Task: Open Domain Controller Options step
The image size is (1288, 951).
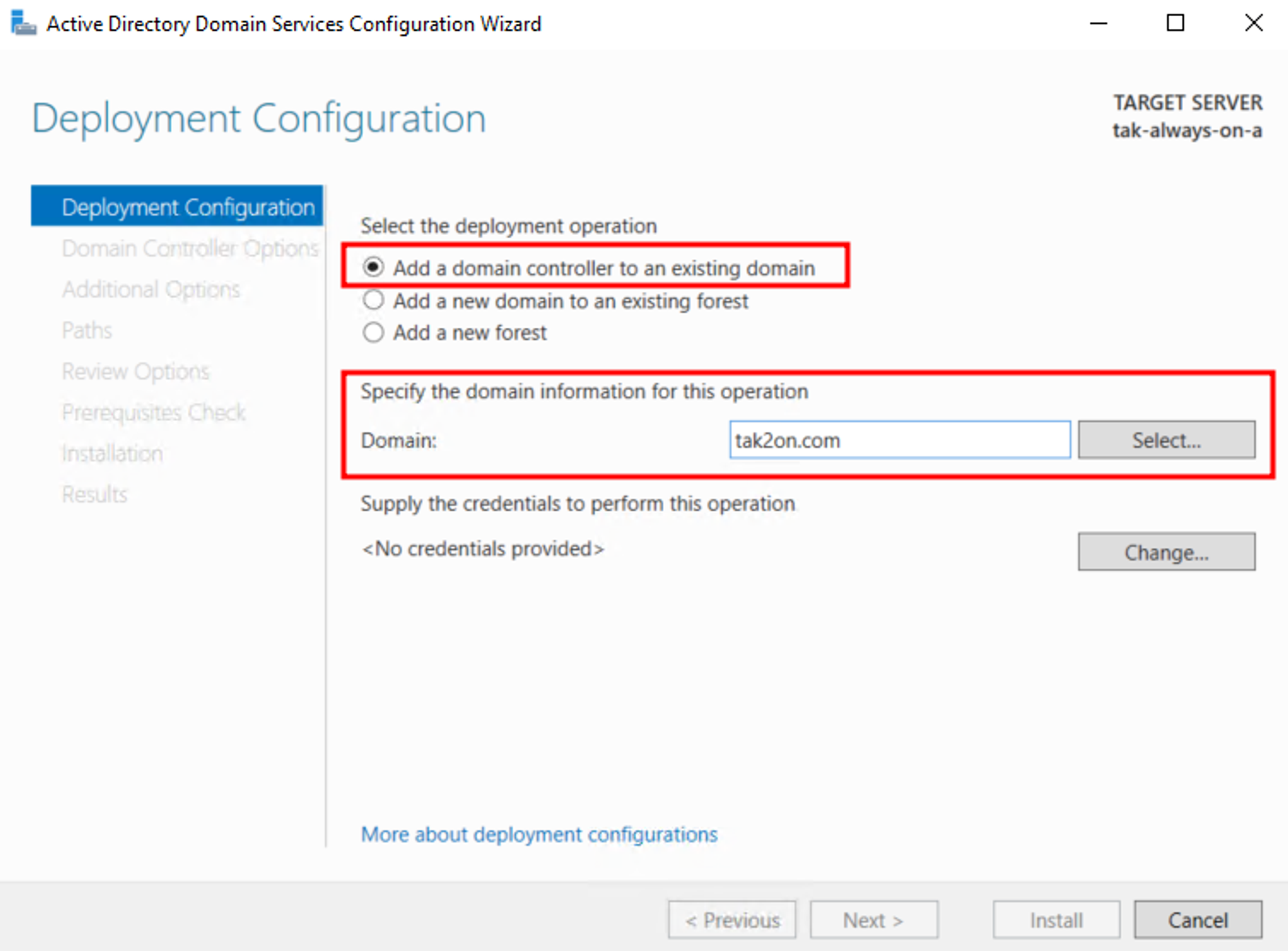Action: point(189,249)
